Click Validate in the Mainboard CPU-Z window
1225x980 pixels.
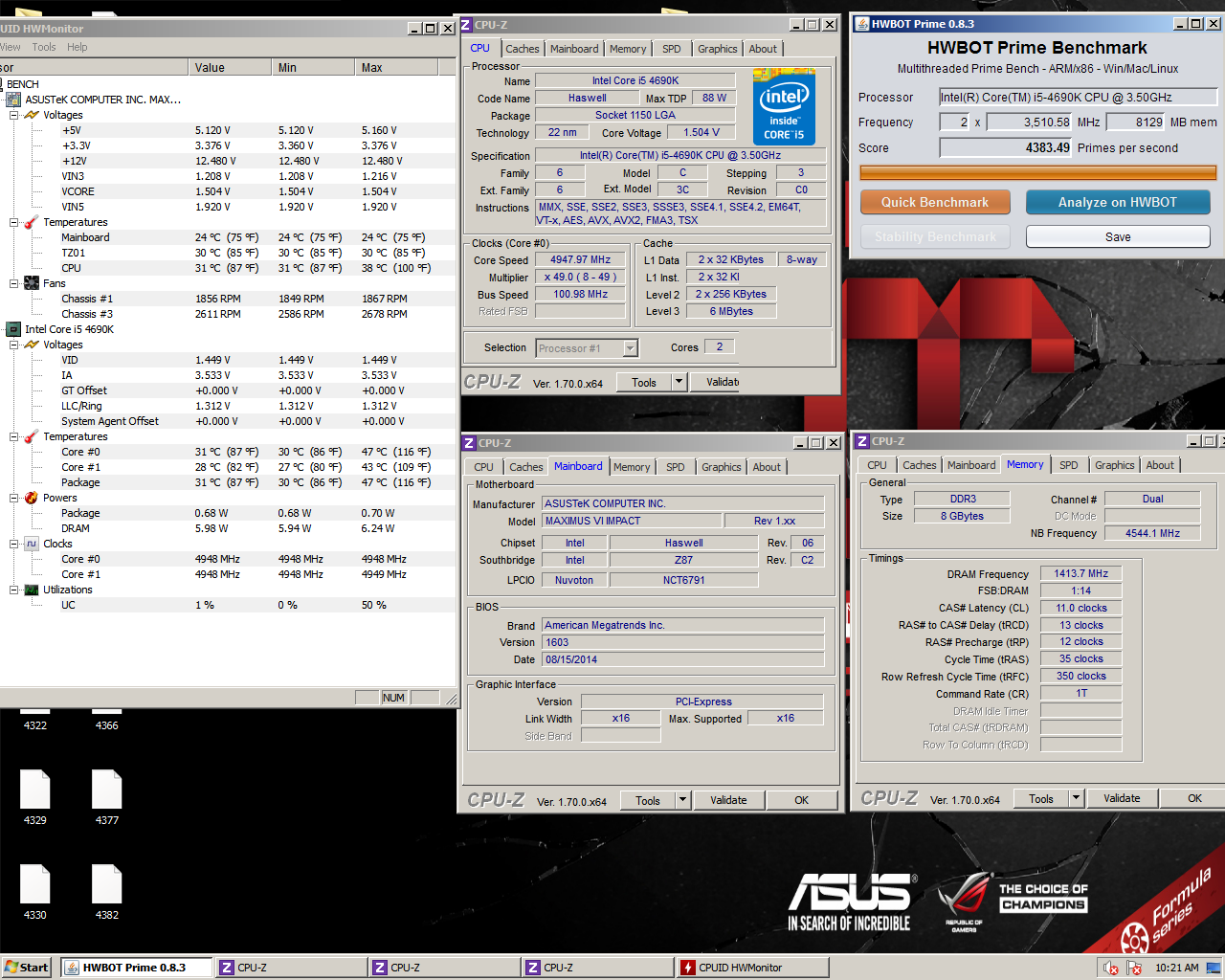pos(728,800)
